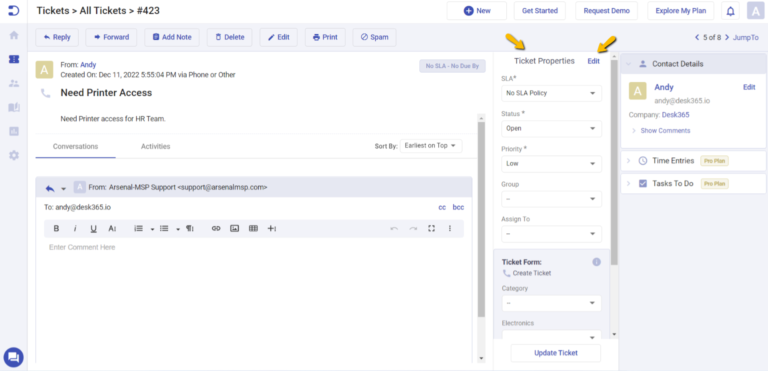Undo last edit in editor
The width and height of the screenshot is (768, 371).
click(394, 228)
